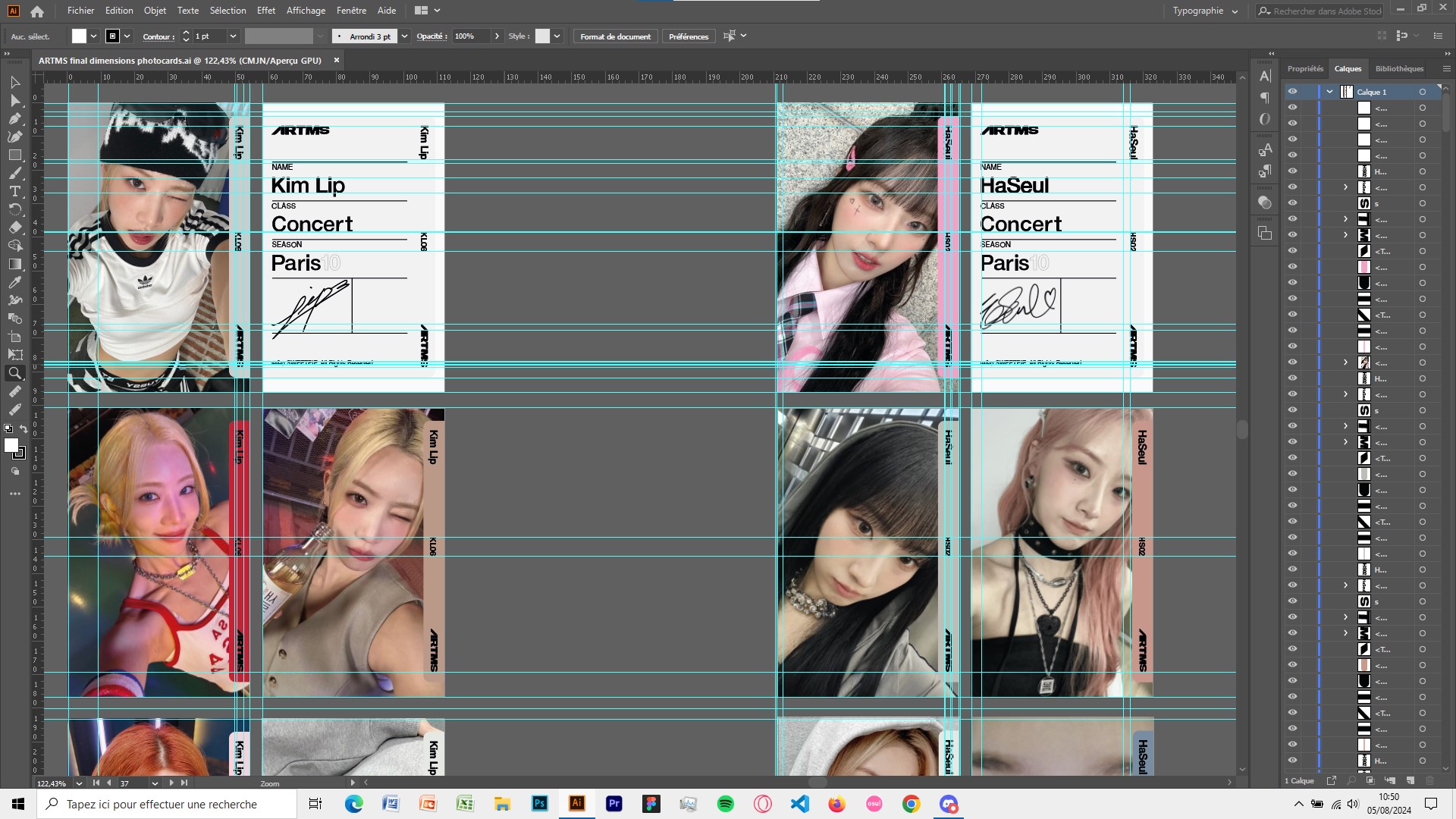The image size is (1456, 819).
Task: Choose the Eraser tool
Action: 14,227
